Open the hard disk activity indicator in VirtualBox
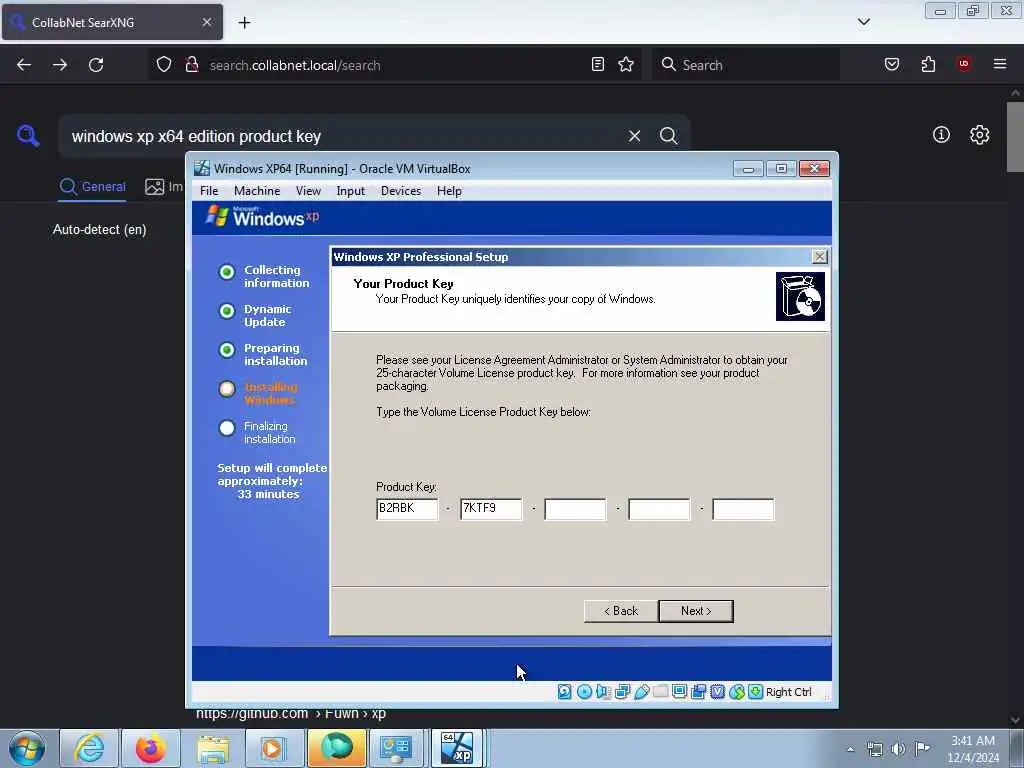1024x768 pixels. pyautogui.click(x=565, y=692)
